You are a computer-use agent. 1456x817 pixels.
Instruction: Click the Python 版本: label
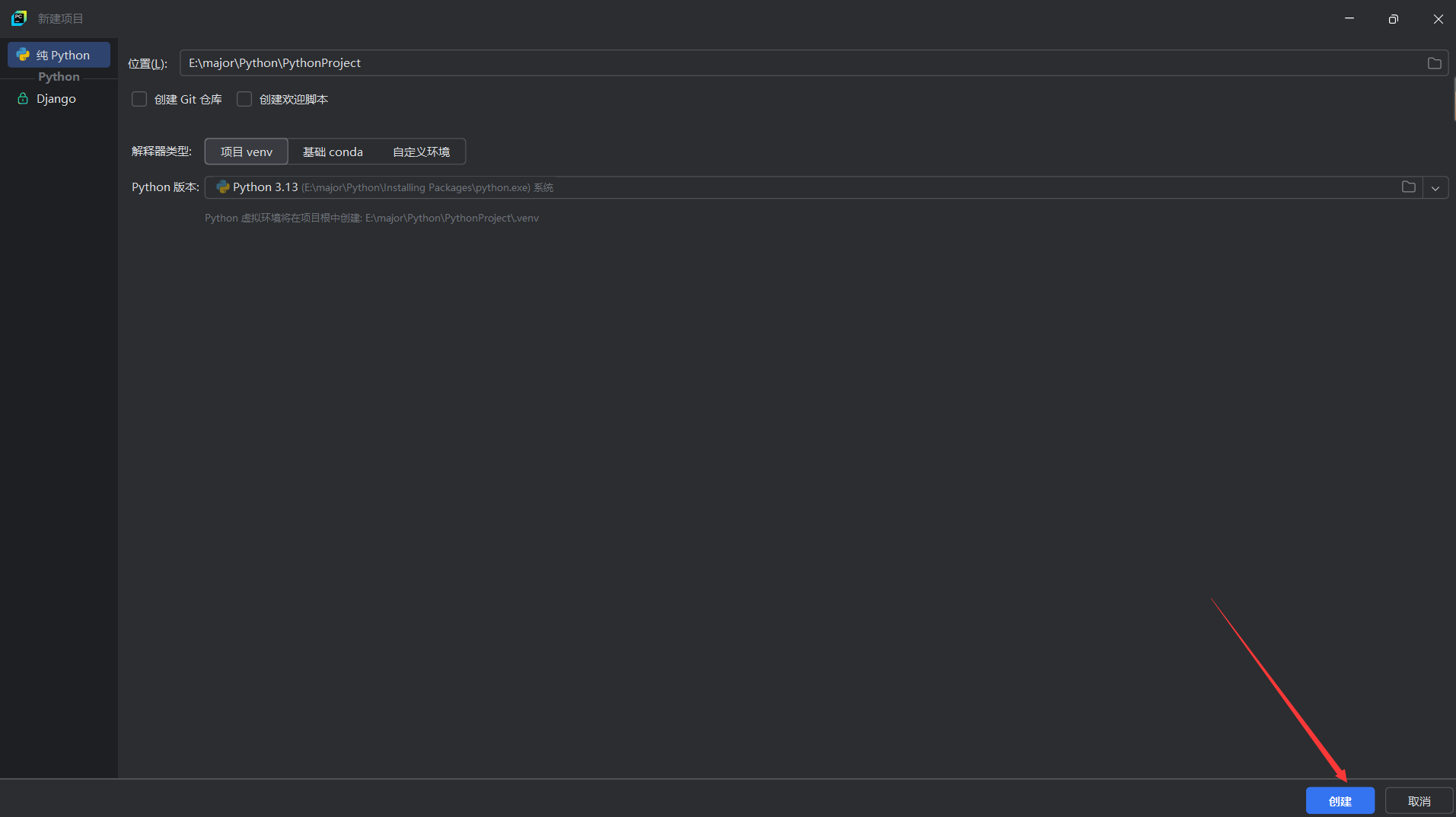click(165, 187)
